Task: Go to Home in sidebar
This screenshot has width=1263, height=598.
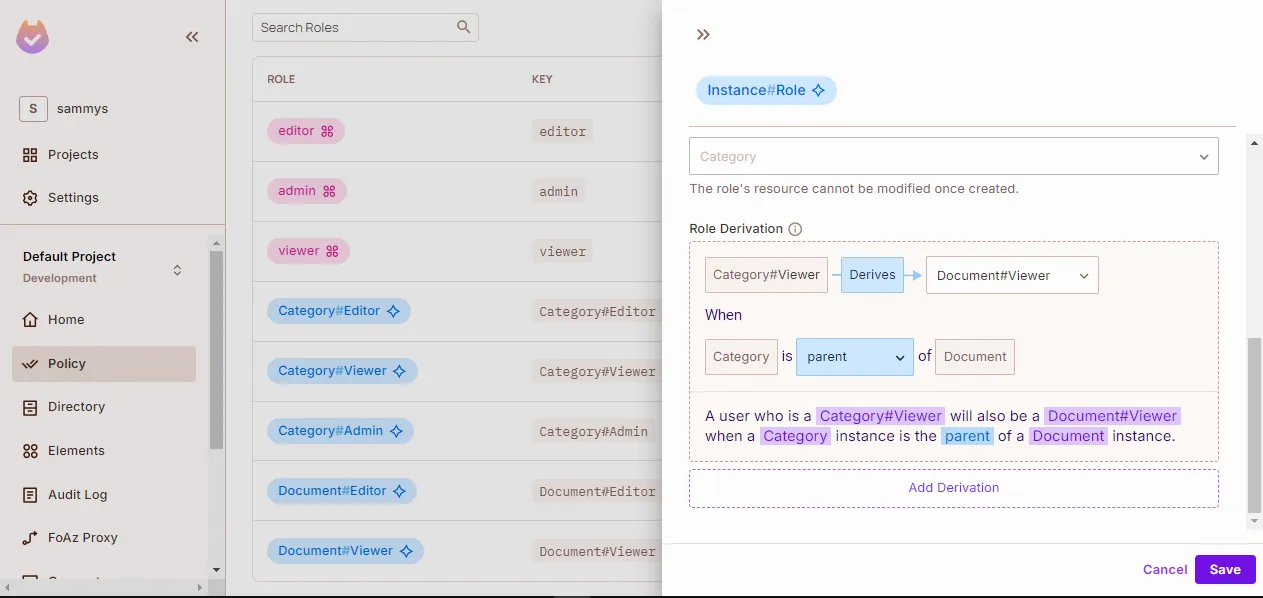Action: tap(66, 320)
